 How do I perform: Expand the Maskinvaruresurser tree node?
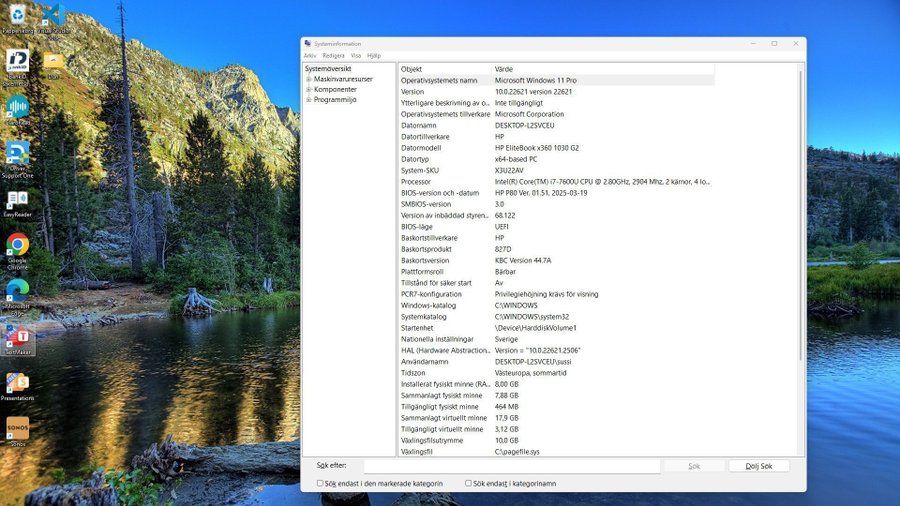[309, 79]
